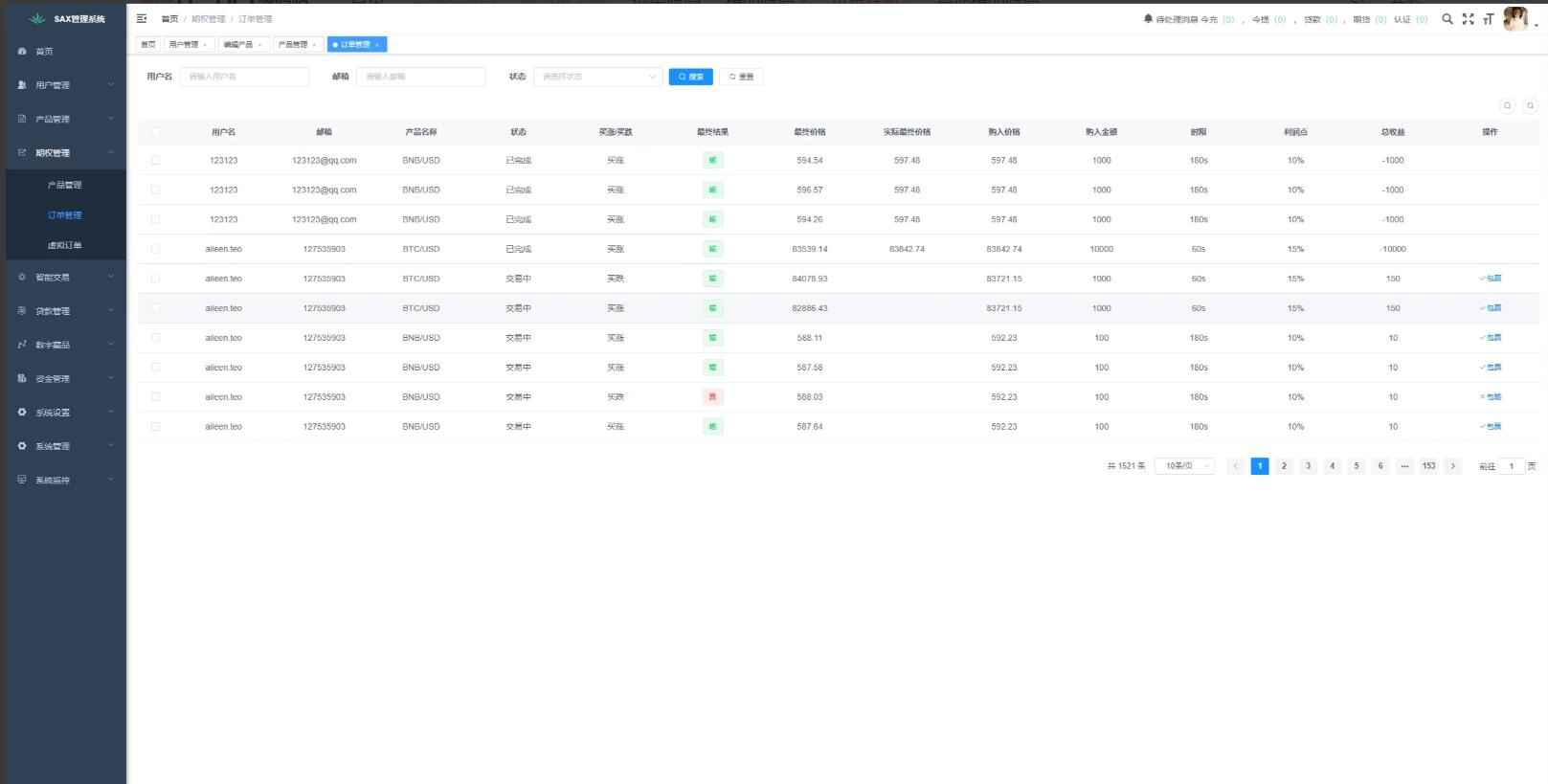Open the 状态 status dropdown filter
The image size is (1548, 784).
[597, 77]
